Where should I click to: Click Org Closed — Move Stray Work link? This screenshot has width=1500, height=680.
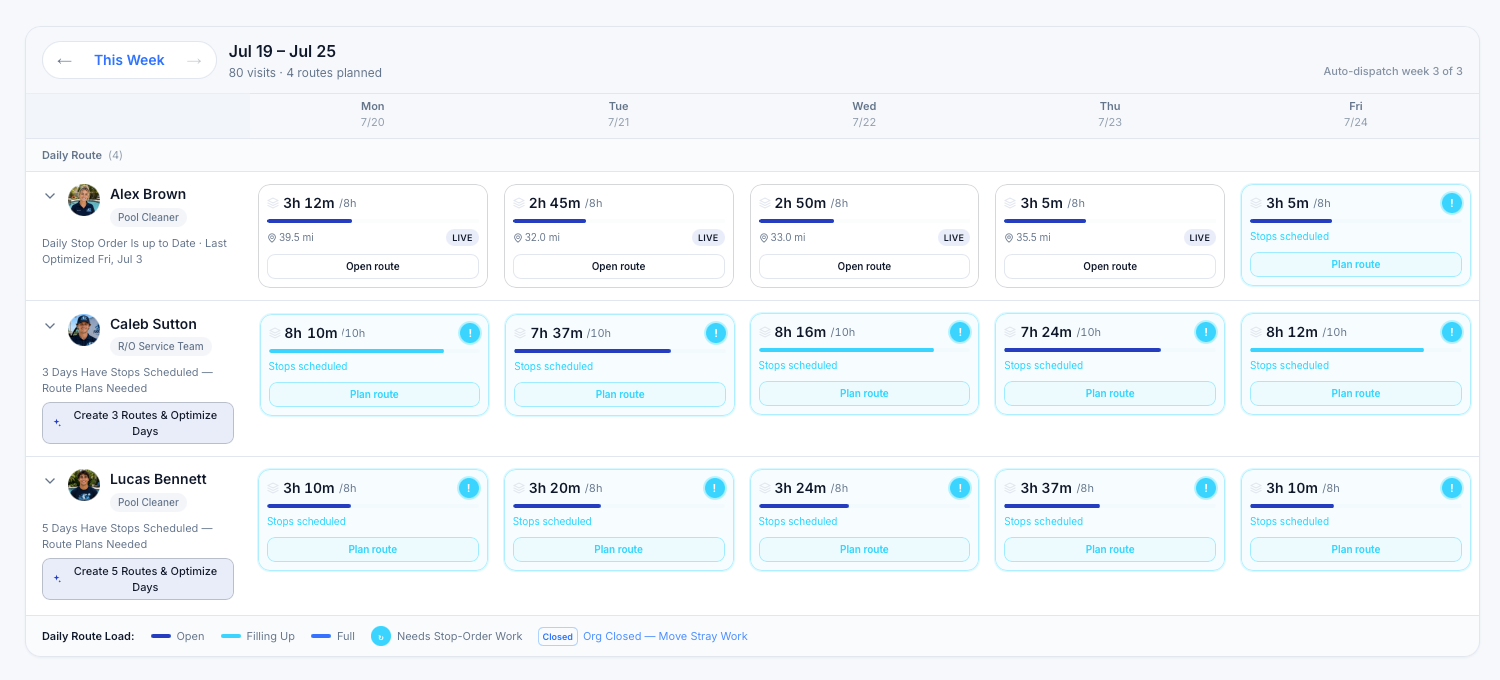(x=665, y=636)
